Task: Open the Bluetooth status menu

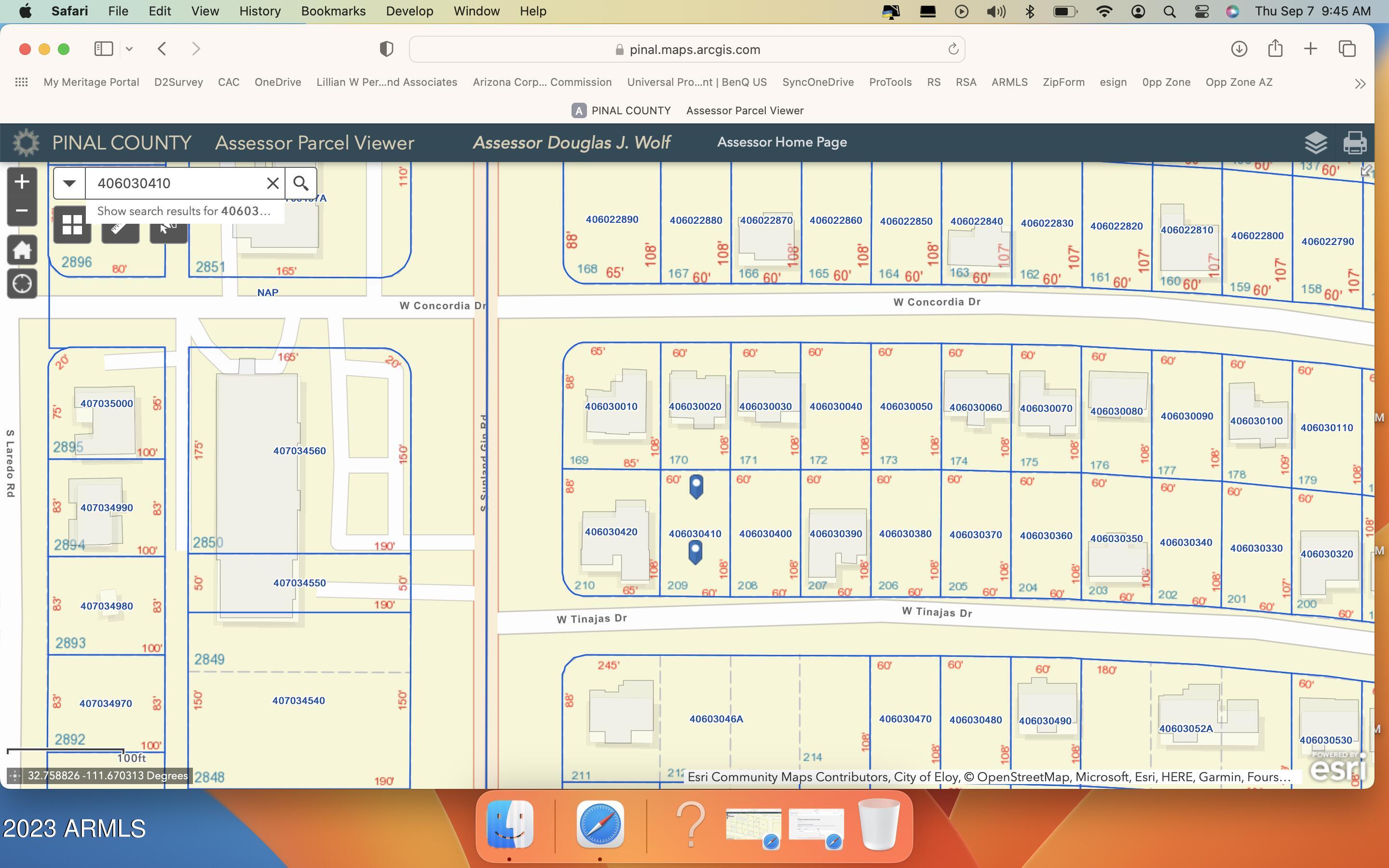Action: click(1030, 12)
